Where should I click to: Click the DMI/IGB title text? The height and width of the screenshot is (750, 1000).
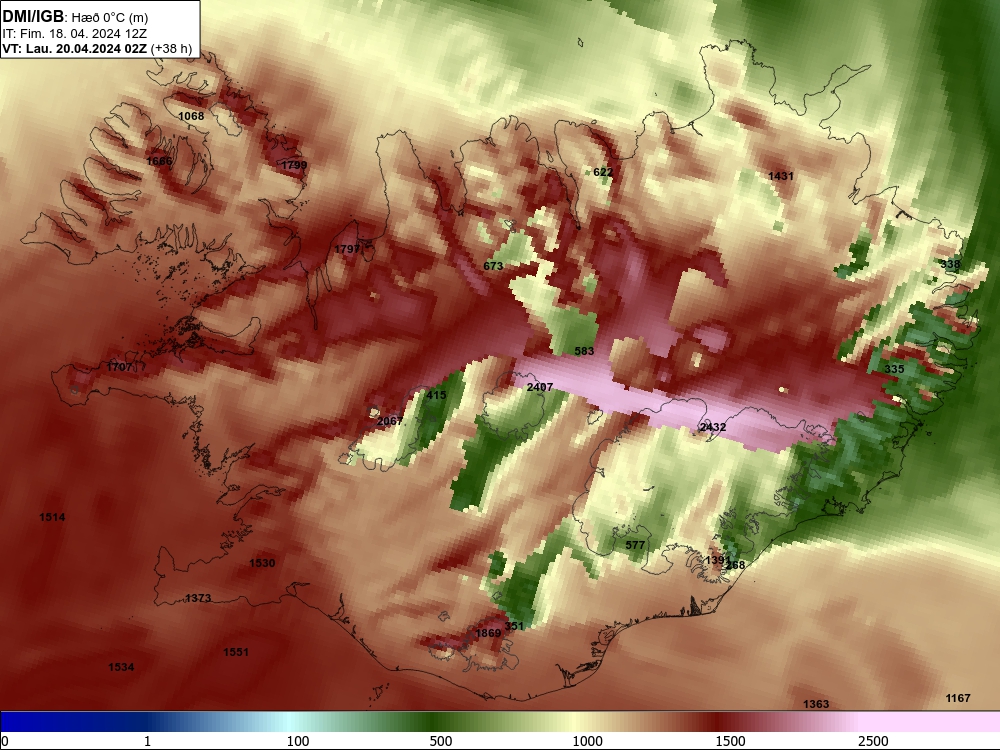click(x=33, y=17)
